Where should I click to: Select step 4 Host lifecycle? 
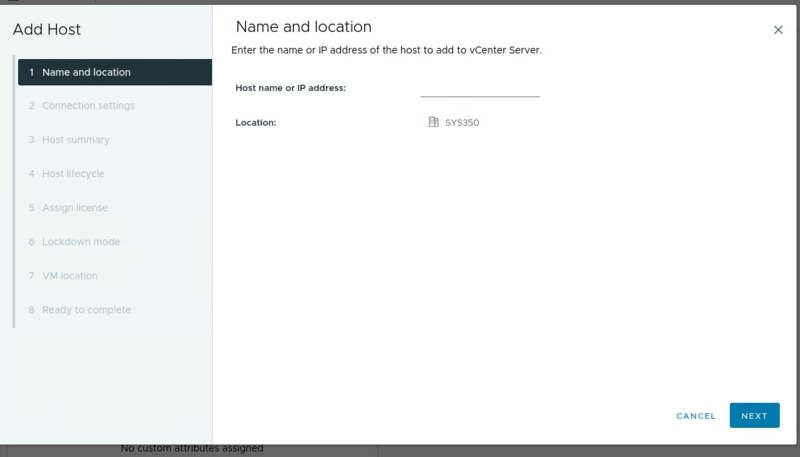tap(115, 173)
